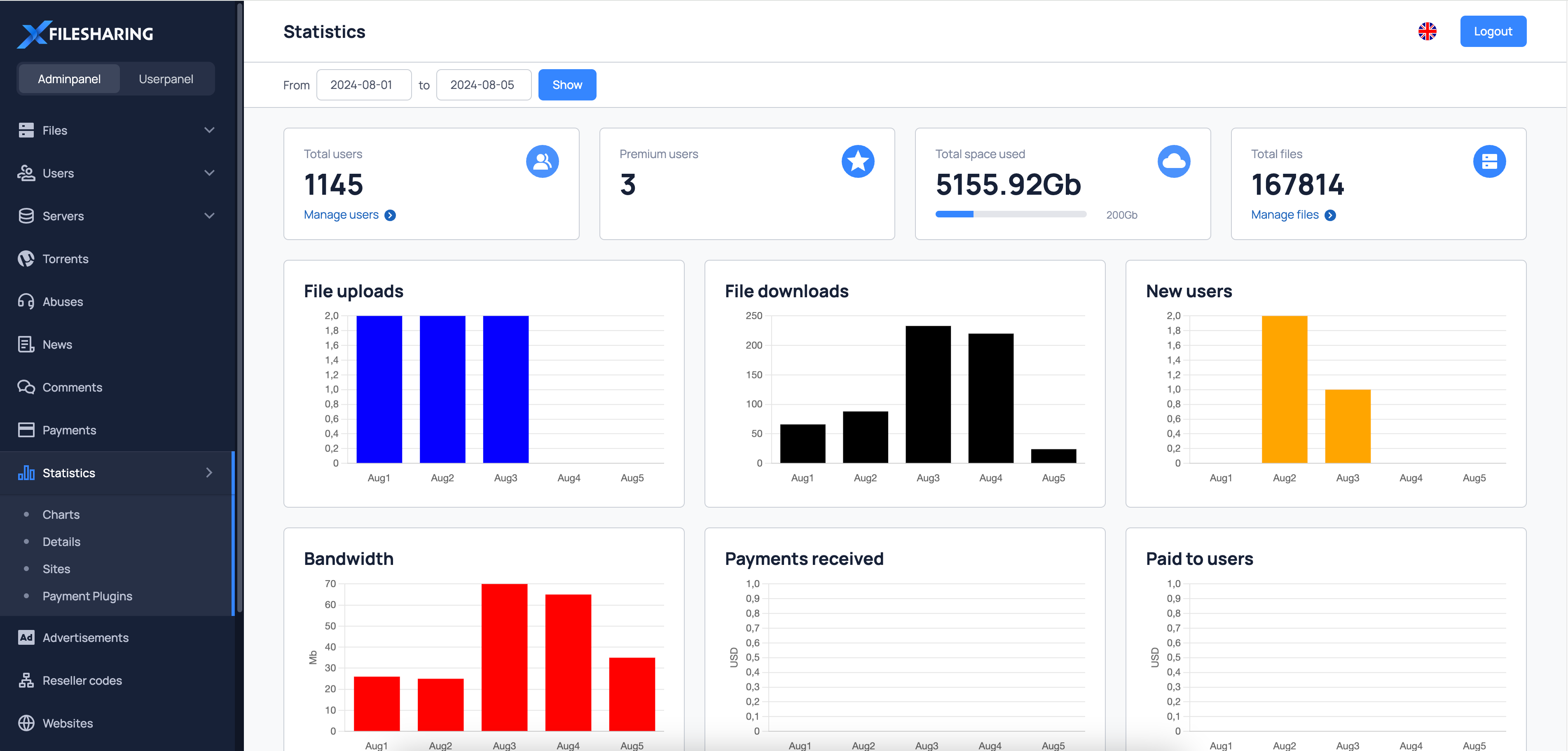Click the UK flag language icon
Image resolution: width=1568 pixels, height=751 pixels.
coord(1428,31)
